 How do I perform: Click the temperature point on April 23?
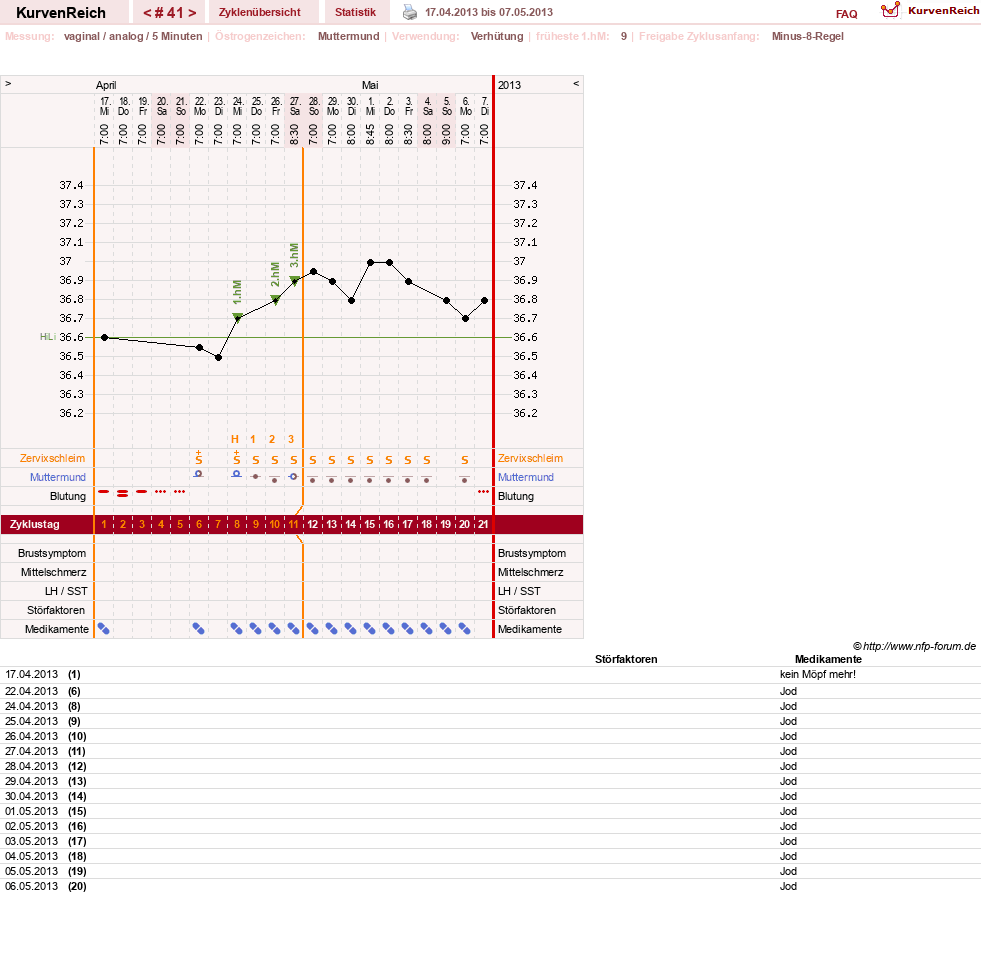[218, 357]
